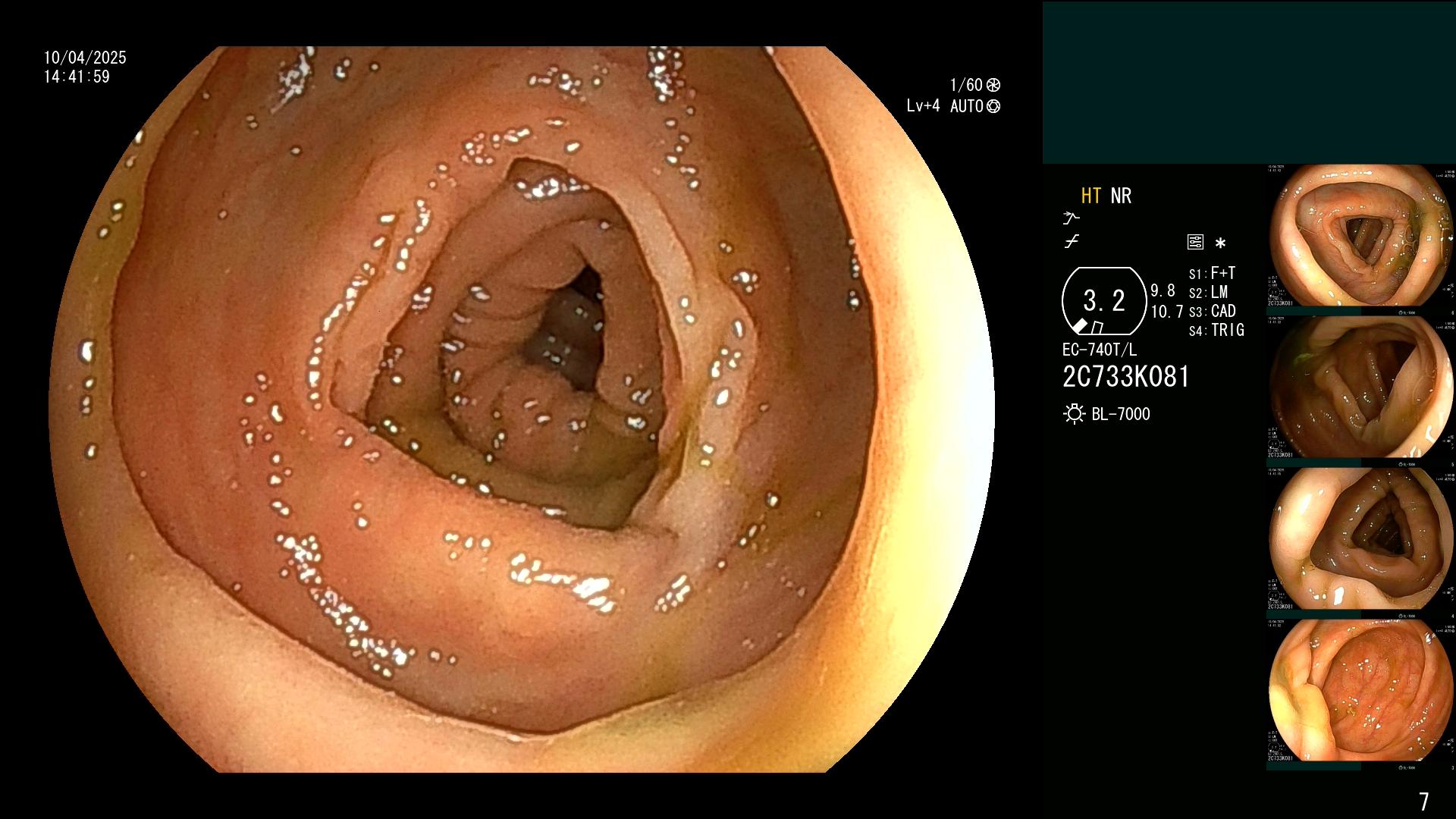Select the S4: TRIG switch assignment
The width and height of the screenshot is (1456, 819).
point(1216,330)
